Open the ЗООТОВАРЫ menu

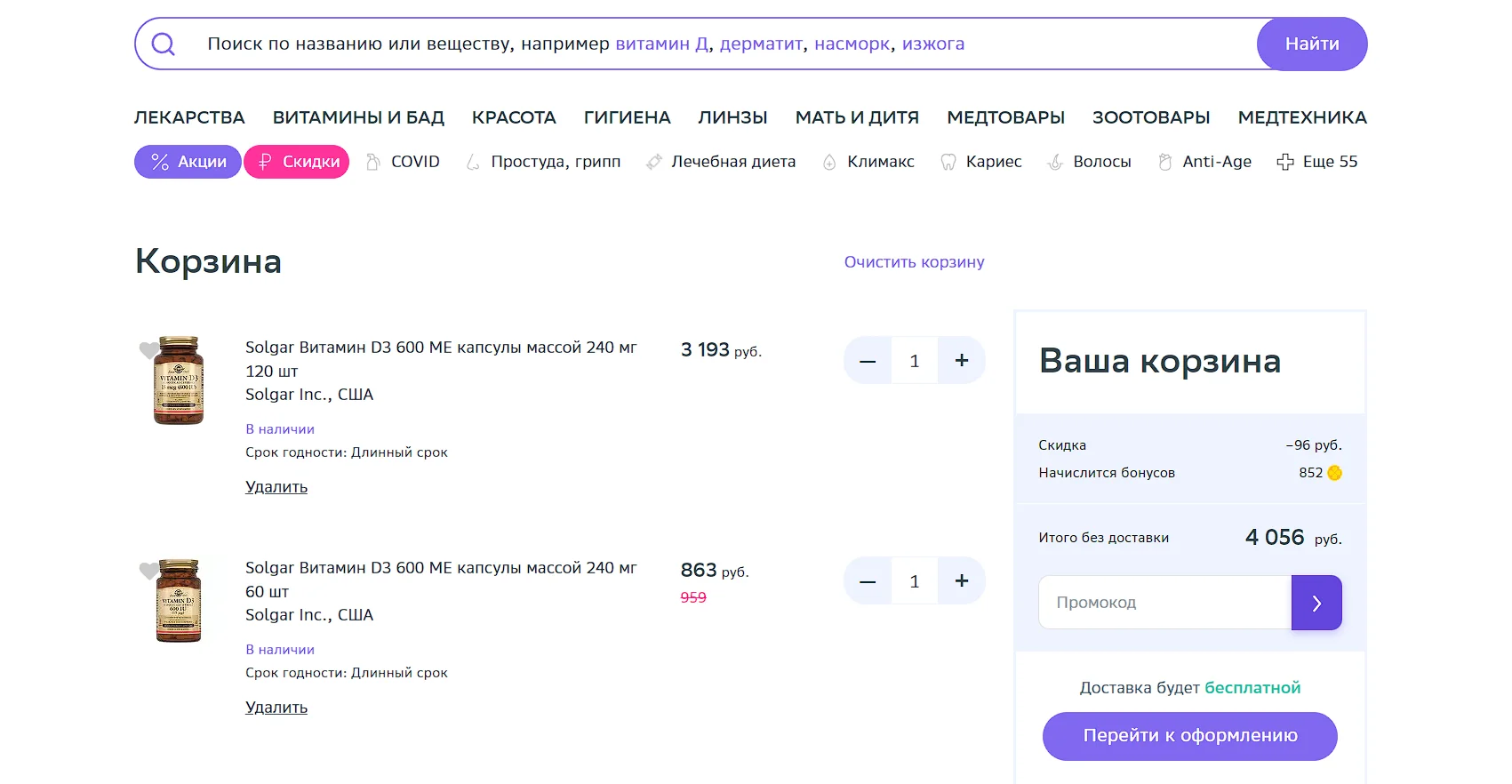pos(1151,117)
